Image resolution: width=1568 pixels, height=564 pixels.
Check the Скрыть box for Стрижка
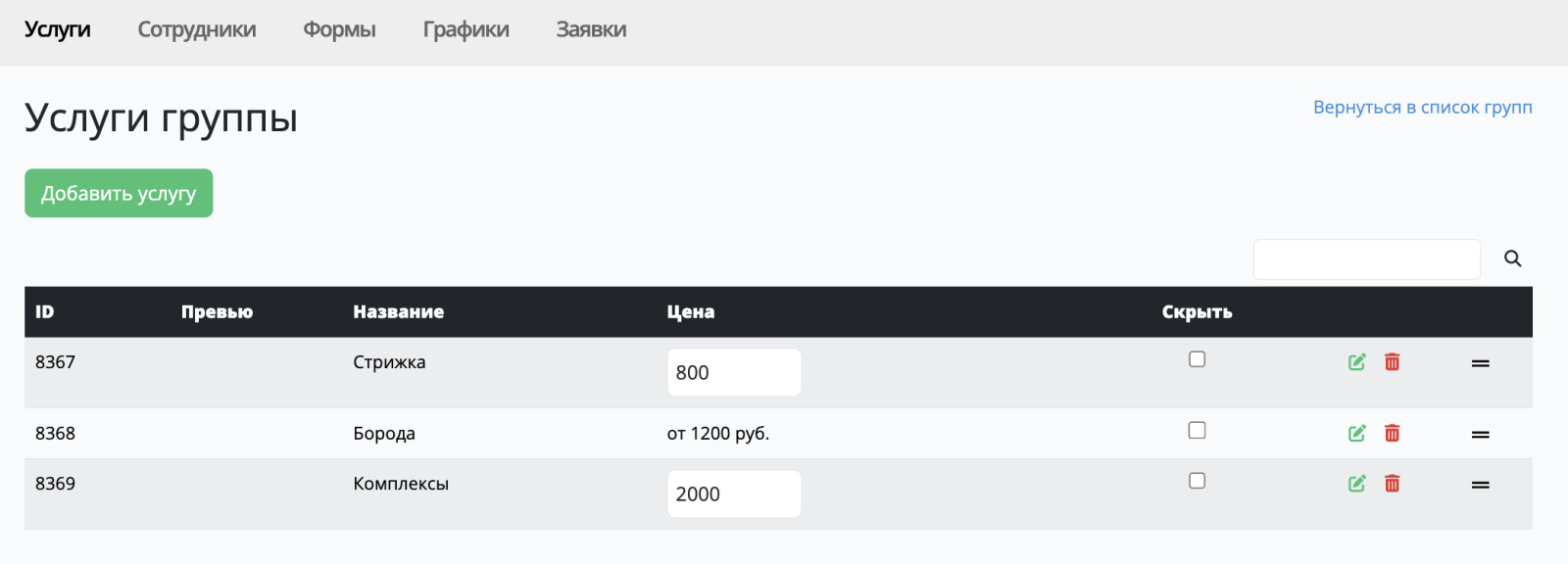tap(1197, 359)
